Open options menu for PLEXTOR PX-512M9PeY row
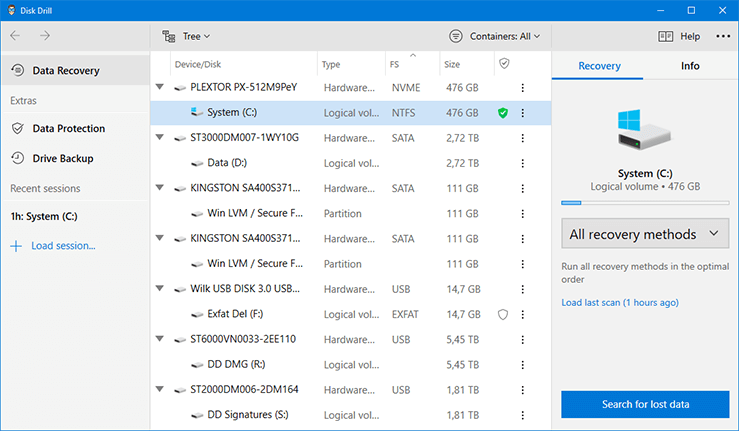The height and width of the screenshot is (431, 739). point(522,88)
